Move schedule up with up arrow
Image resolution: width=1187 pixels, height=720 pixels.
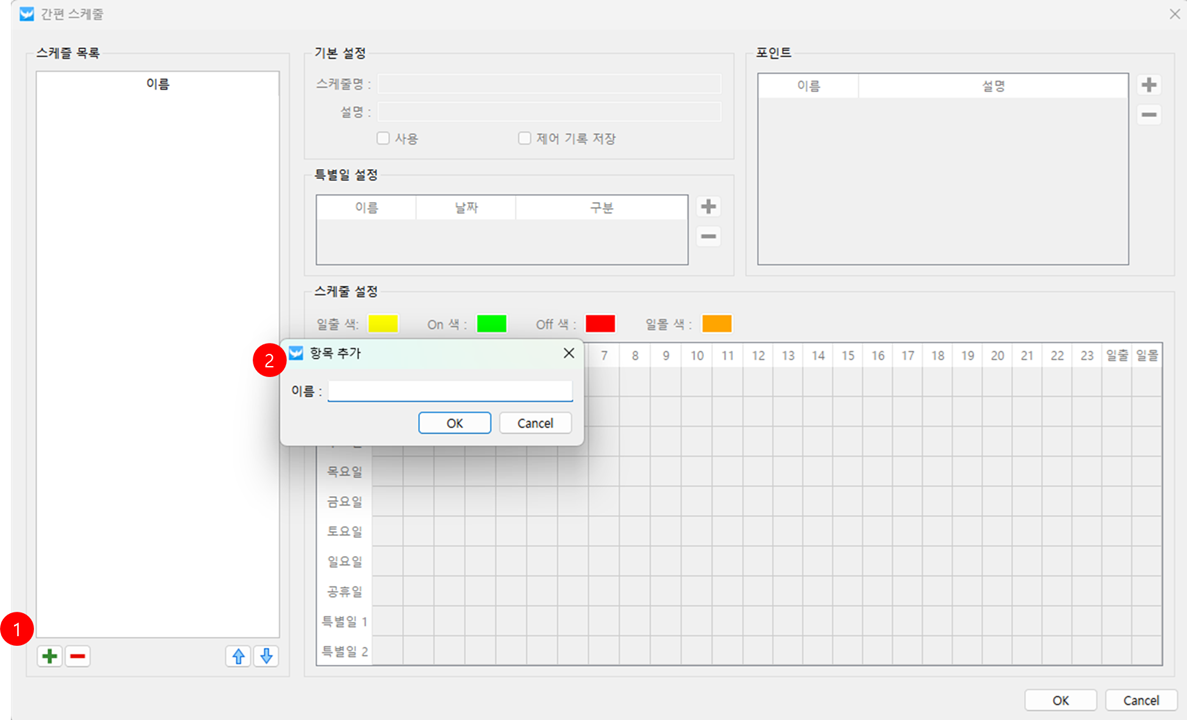click(238, 657)
